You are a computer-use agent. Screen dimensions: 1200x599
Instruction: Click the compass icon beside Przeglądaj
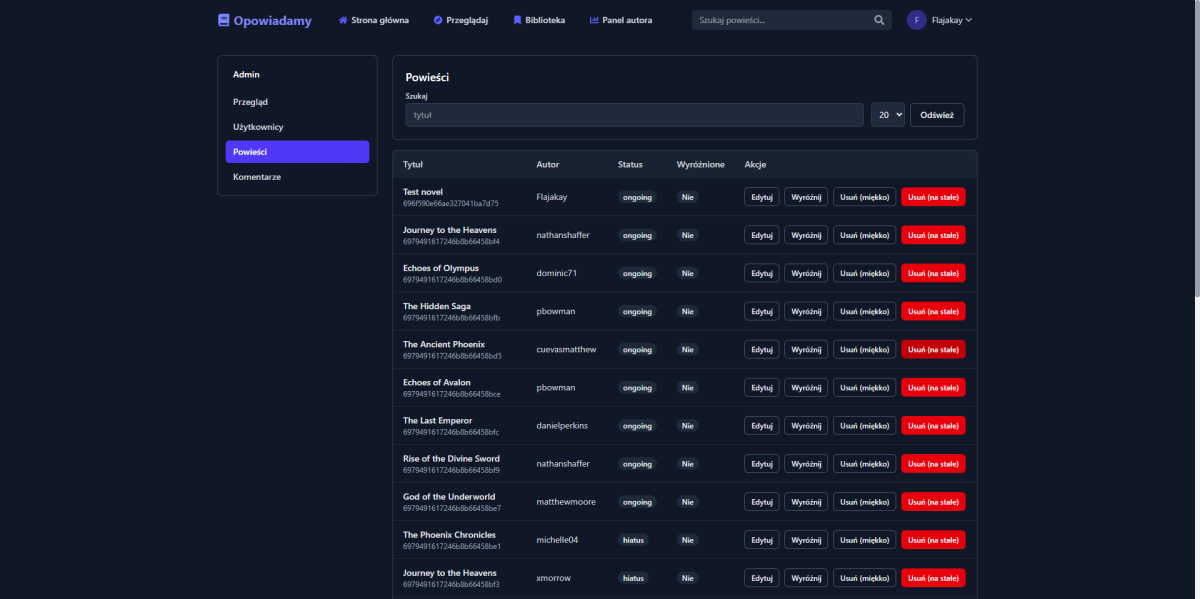(438, 20)
